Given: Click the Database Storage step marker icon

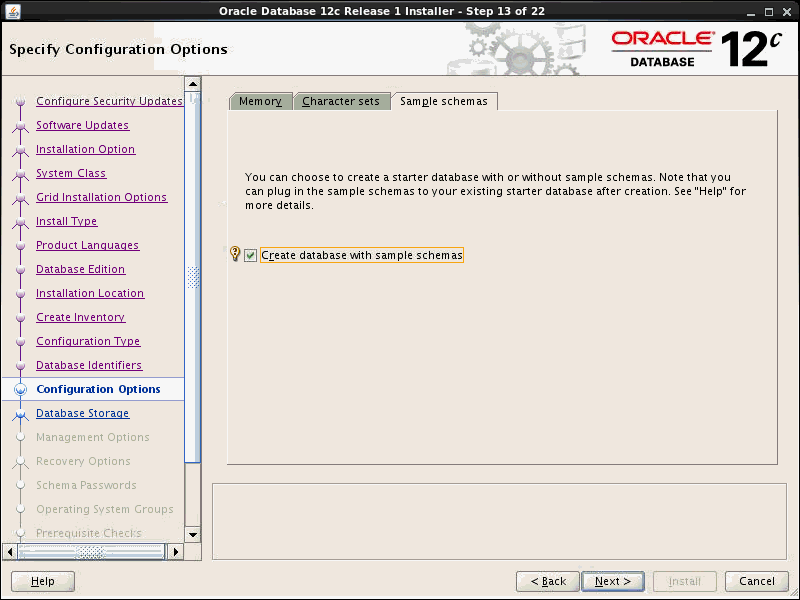Looking at the screenshot, I should coord(21,413).
